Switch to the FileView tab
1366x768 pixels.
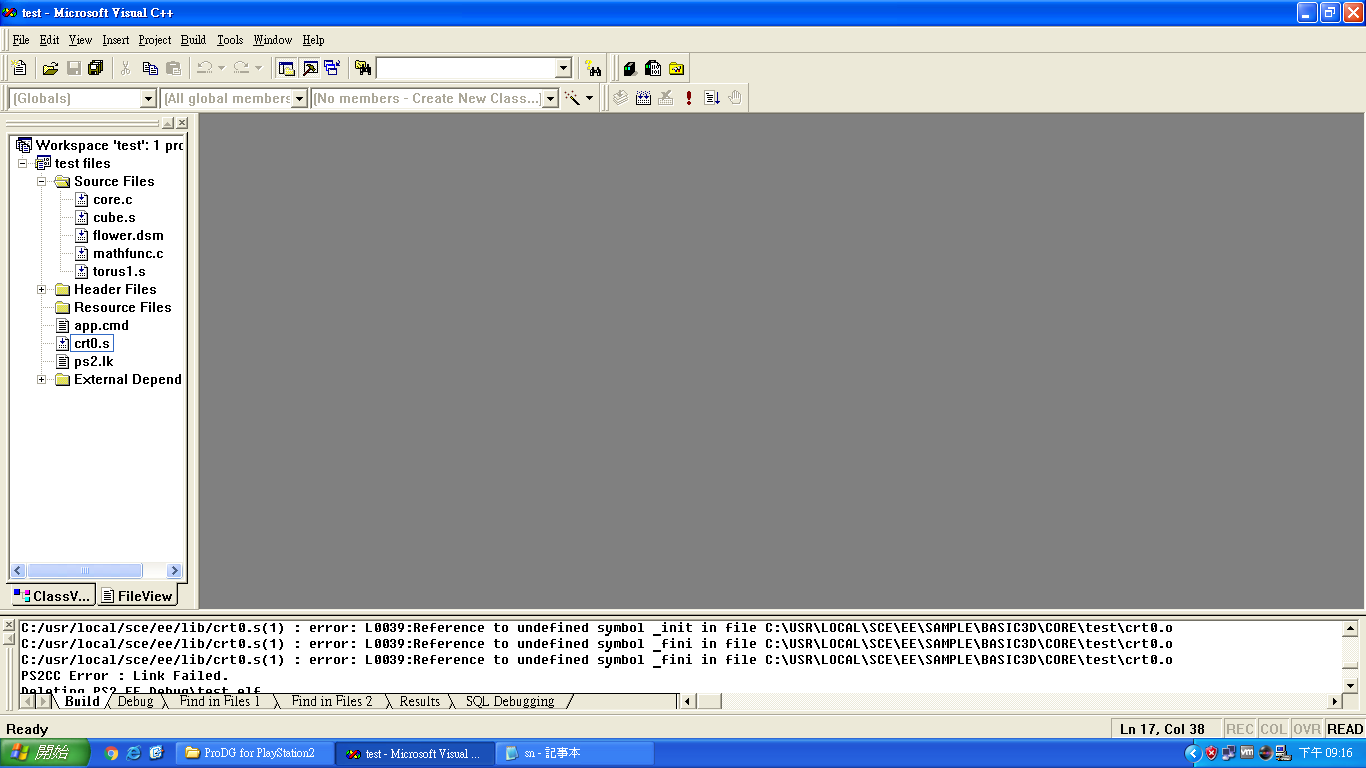tap(138, 595)
